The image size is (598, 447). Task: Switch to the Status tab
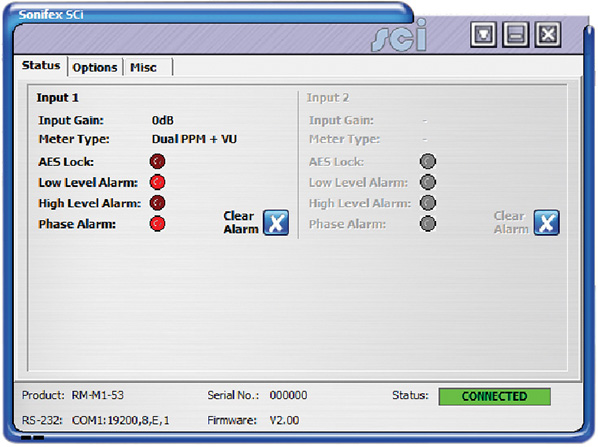pyautogui.click(x=41, y=66)
